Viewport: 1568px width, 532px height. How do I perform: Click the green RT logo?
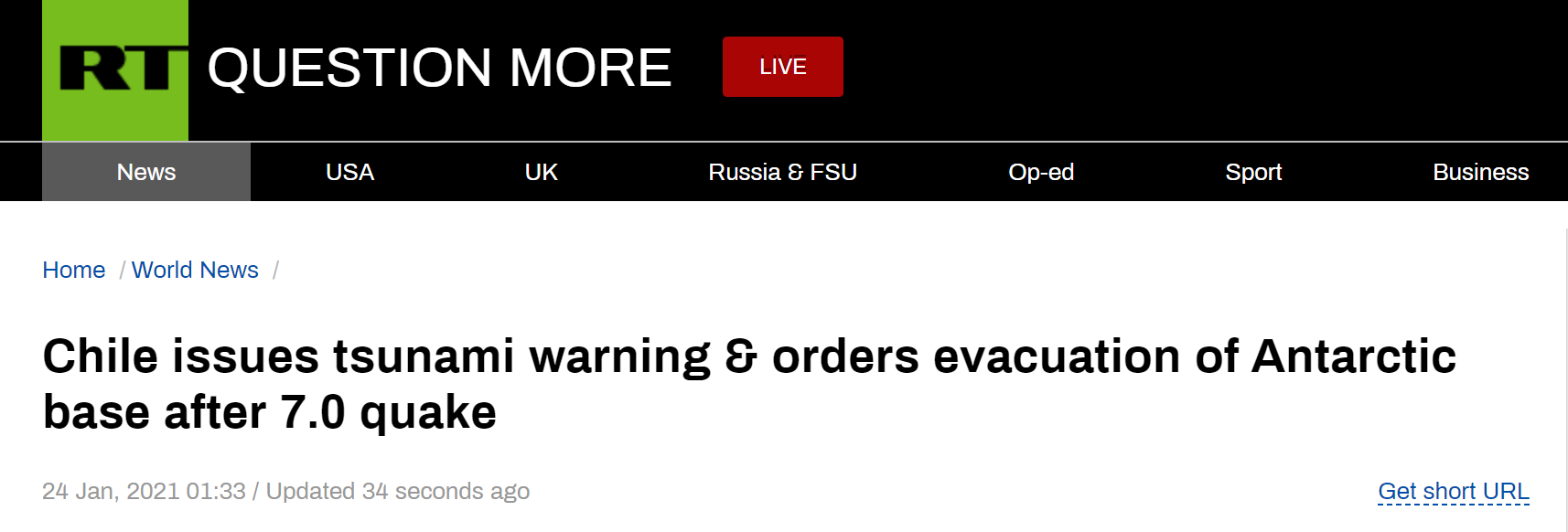point(115,70)
